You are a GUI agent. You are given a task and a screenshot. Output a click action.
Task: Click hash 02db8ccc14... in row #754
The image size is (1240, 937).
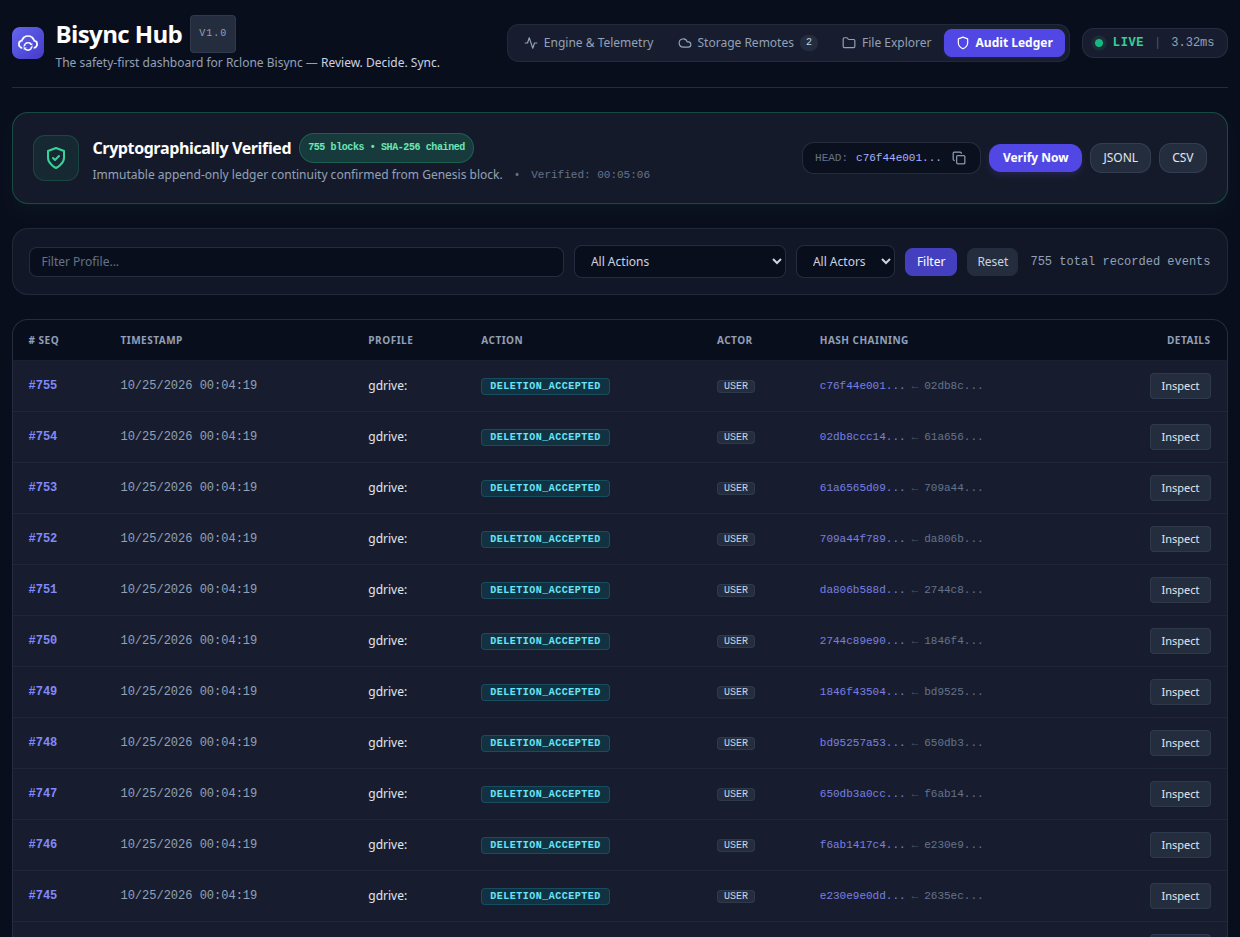coord(862,437)
